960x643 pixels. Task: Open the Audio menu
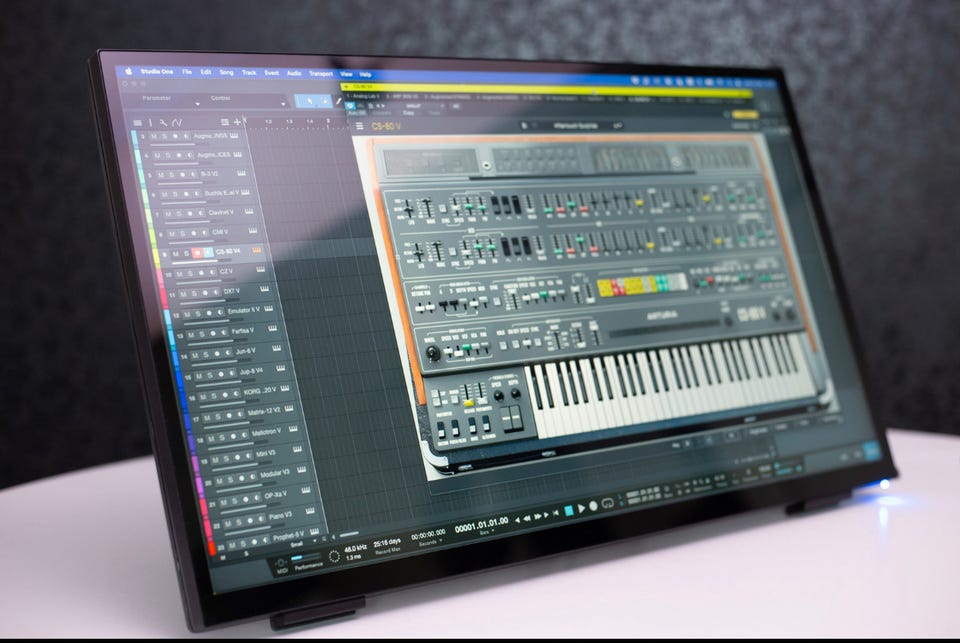(x=294, y=73)
